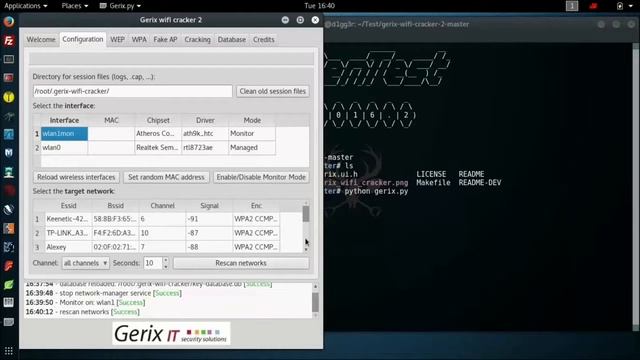The image size is (640, 360).
Task: Open the blue square dock icon
Action: pyautogui.click(x=9, y=134)
